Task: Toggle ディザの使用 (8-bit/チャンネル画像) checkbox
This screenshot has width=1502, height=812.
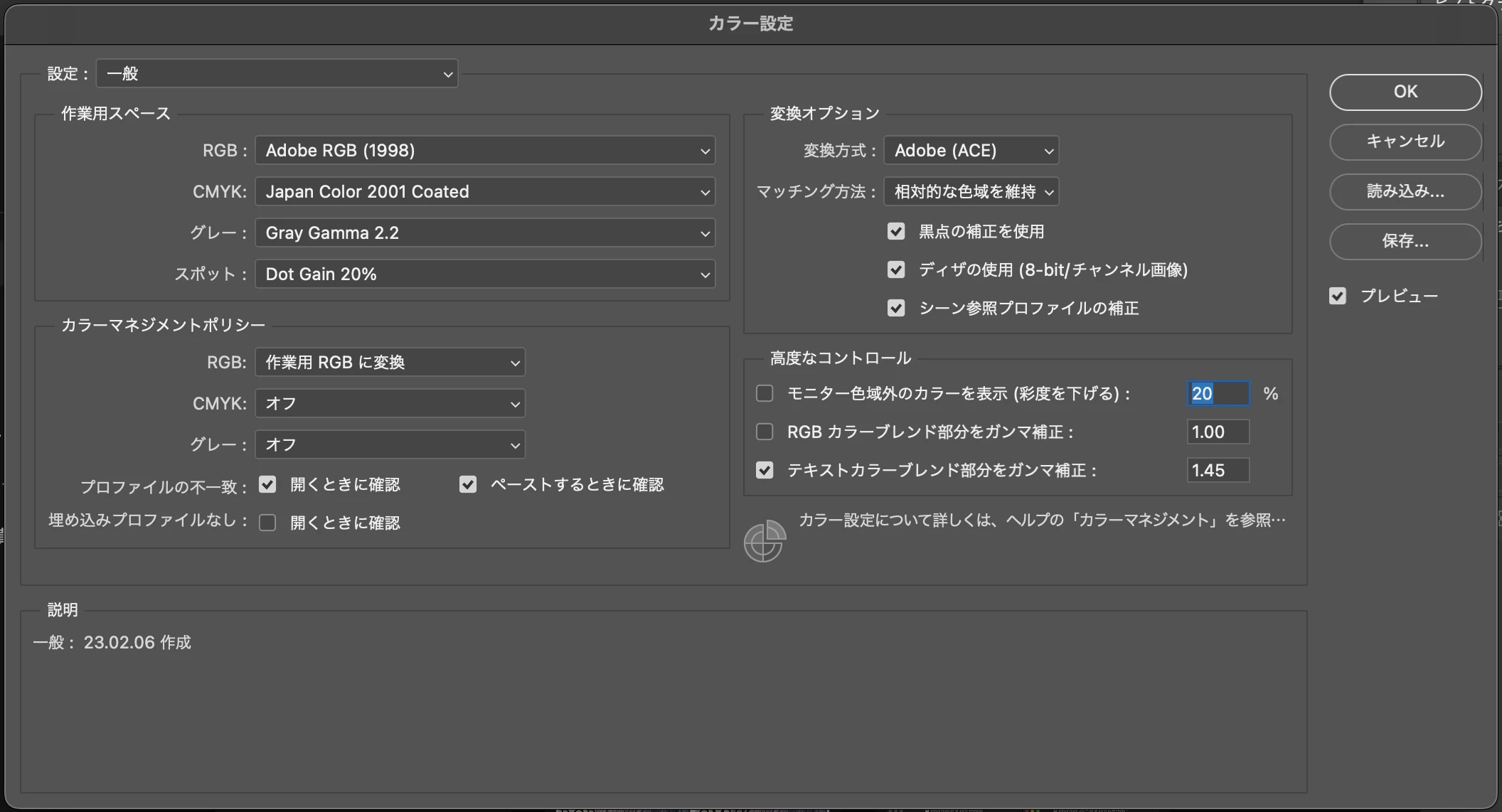Action: click(x=896, y=269)
